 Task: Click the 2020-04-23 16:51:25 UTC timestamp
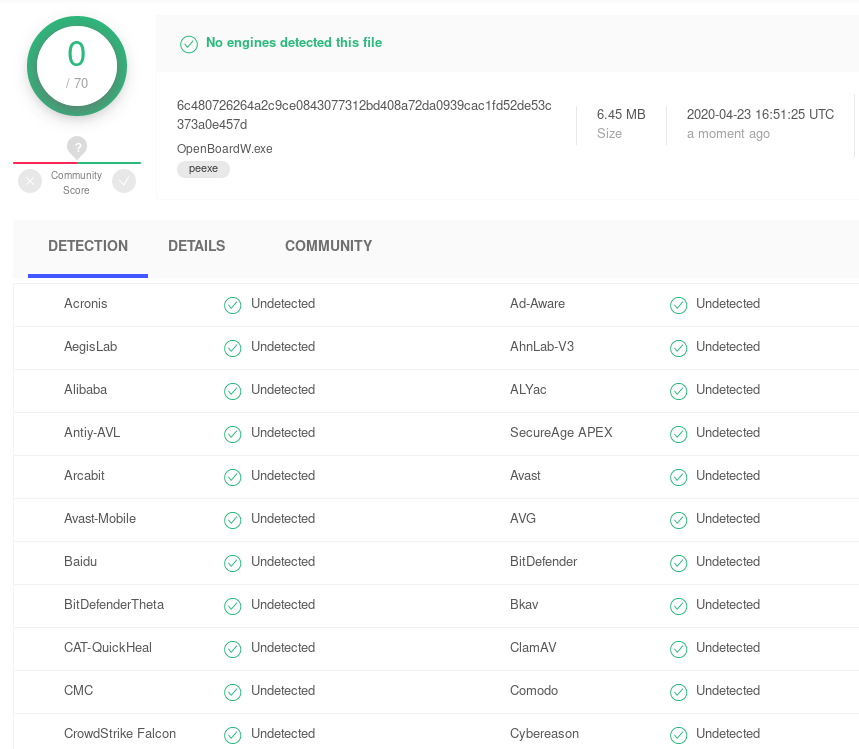(x=760, y=115)
